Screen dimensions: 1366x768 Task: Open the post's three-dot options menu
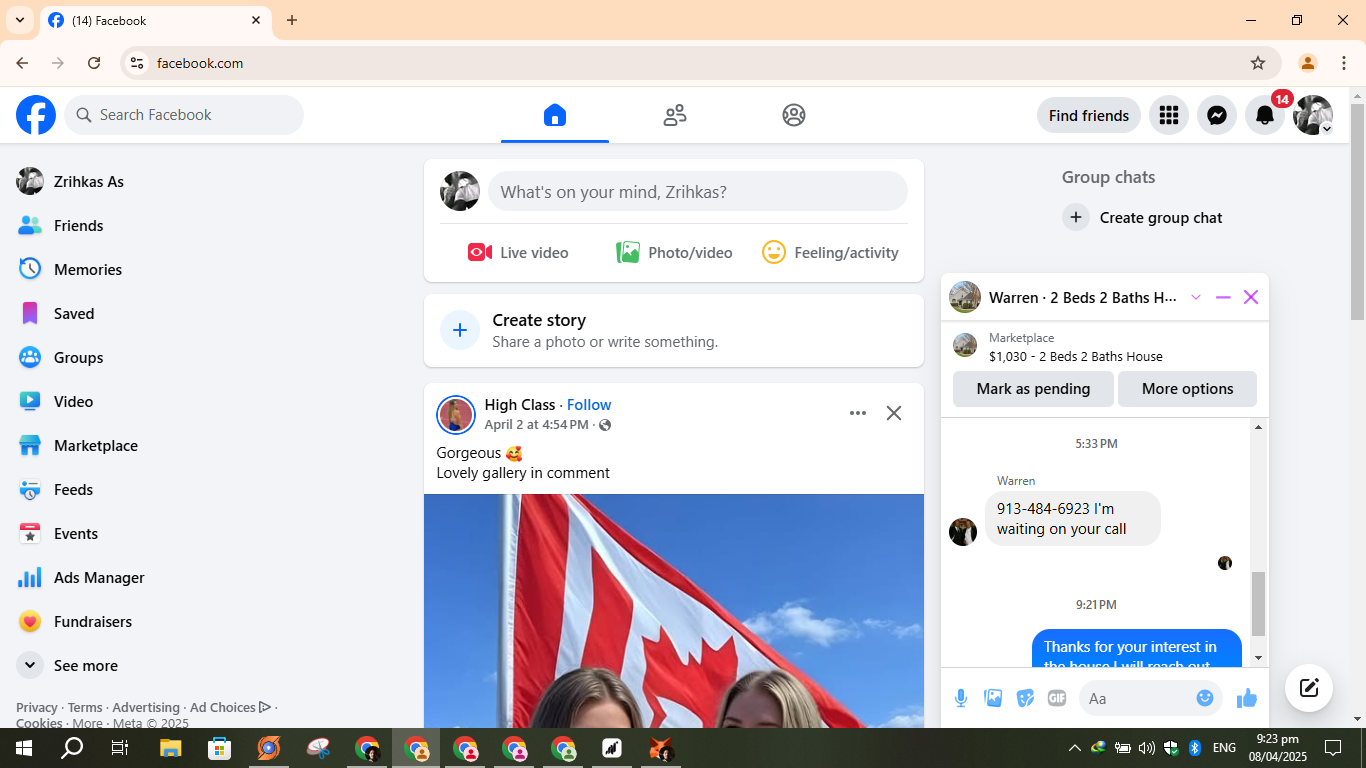pyautogui.click(x=858, y=413)
